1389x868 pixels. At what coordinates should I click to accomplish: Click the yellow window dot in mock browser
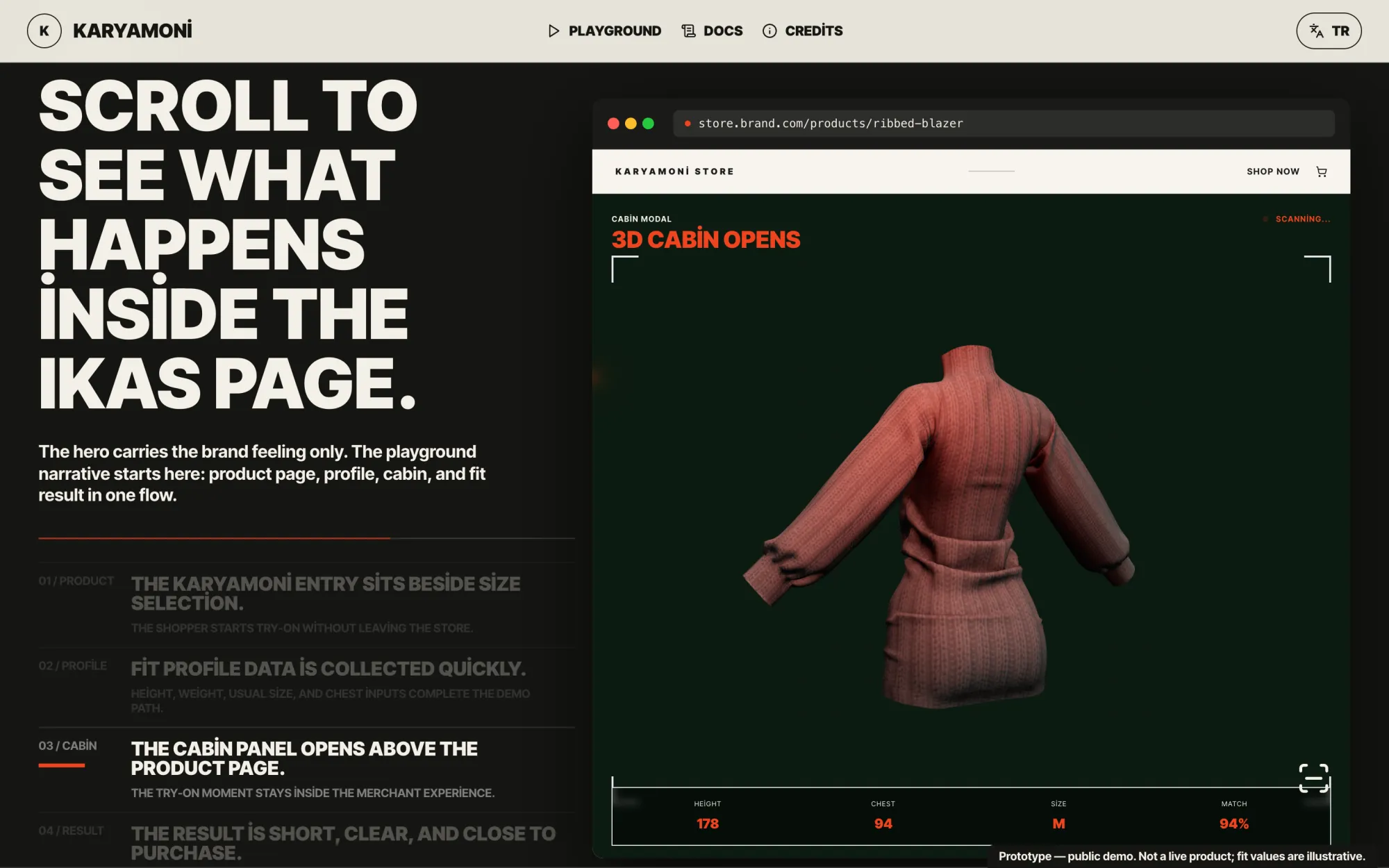pos(631,123)
